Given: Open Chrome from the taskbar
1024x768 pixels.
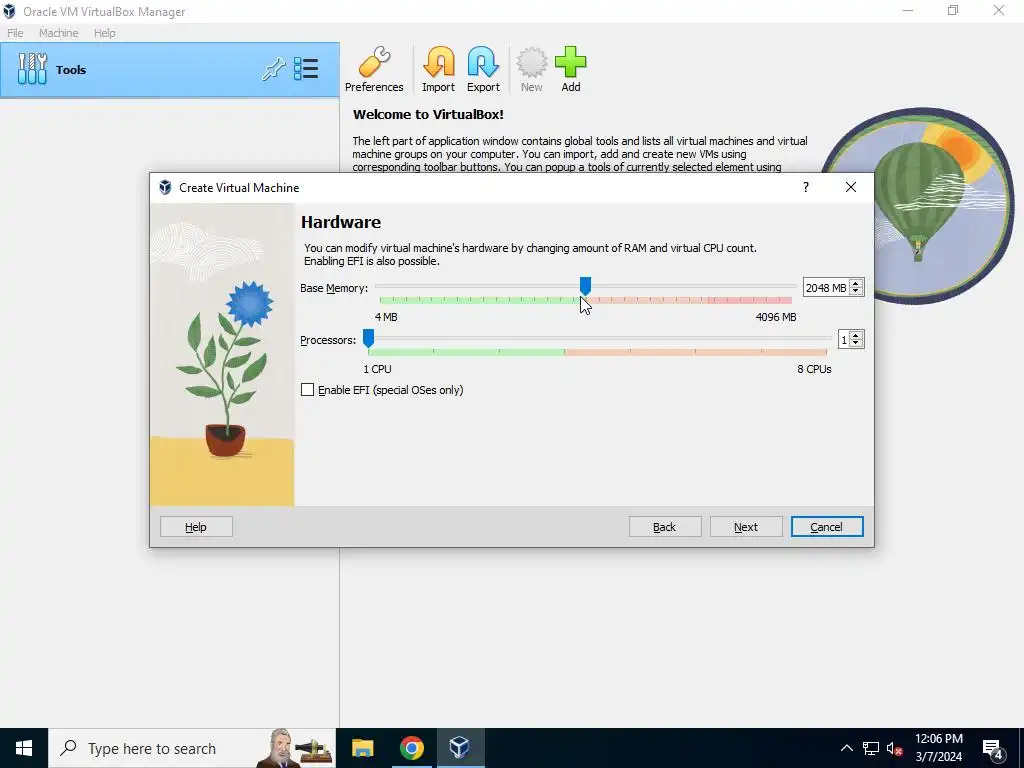Looking at the screenshot, I should pyautogui.click(x=411, y=748).
